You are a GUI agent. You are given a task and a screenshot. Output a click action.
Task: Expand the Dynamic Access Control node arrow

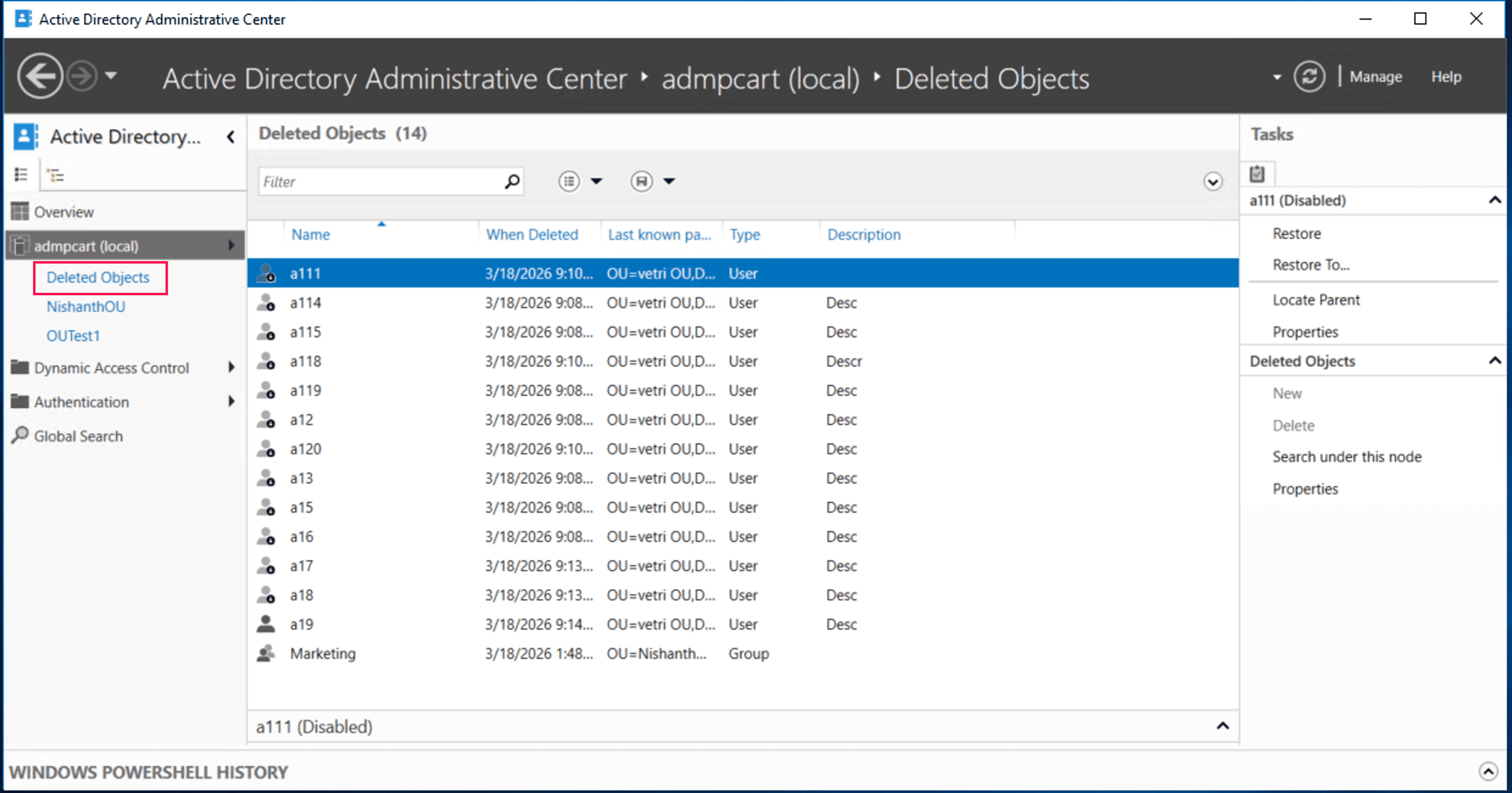pyautogui.click(x=231, y=367)
